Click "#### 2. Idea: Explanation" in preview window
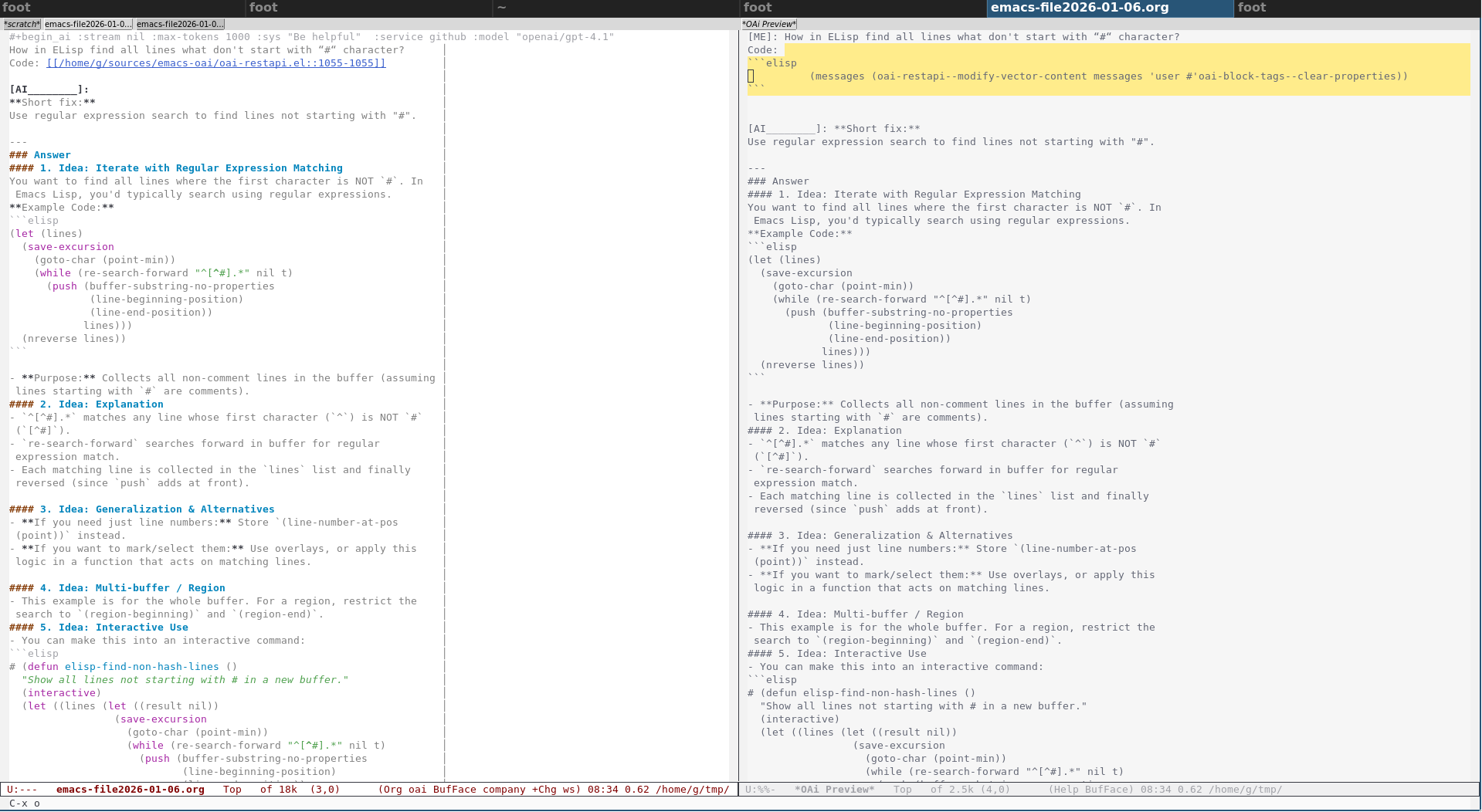 (825, 431)
